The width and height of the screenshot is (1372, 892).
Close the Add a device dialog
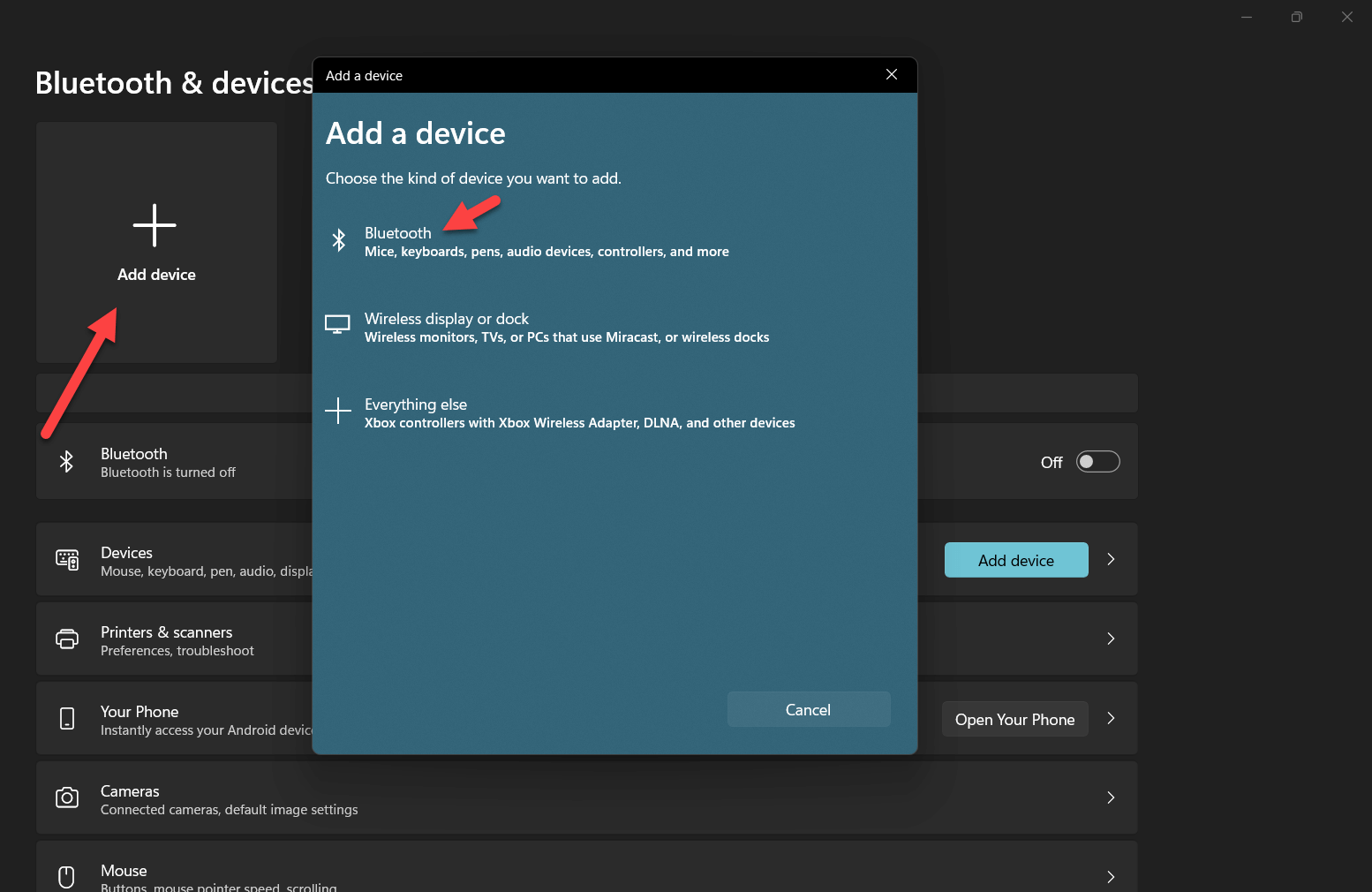(892, 75)
